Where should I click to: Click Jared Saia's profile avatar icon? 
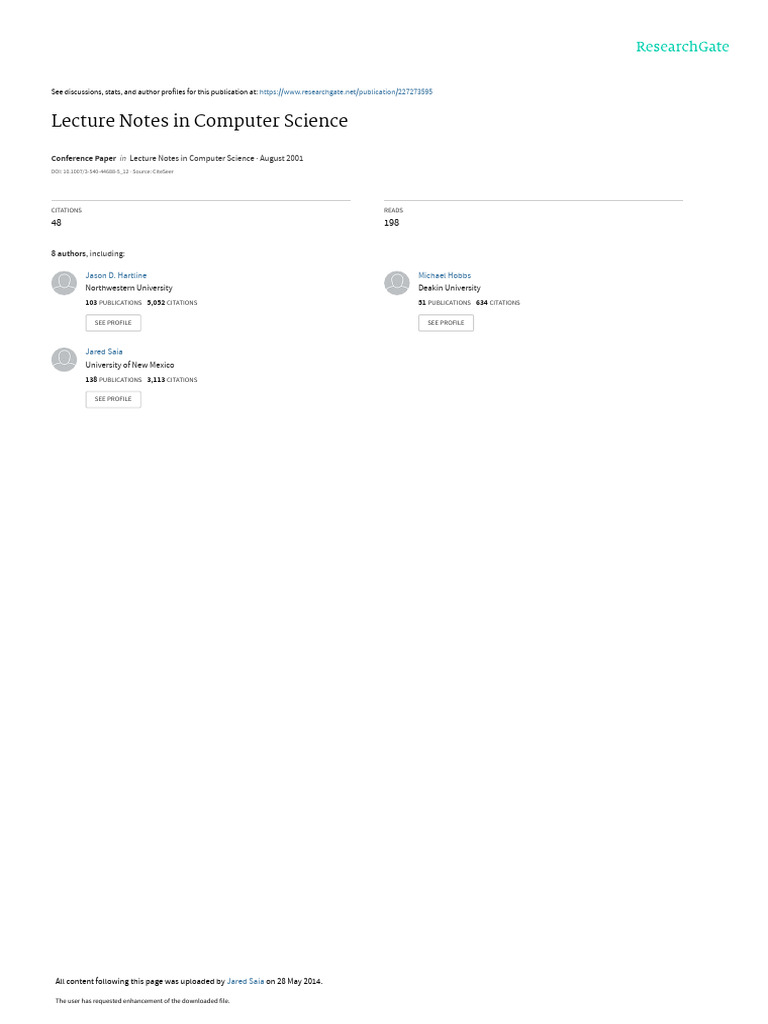pyautogui.click(x=64, y=359)
